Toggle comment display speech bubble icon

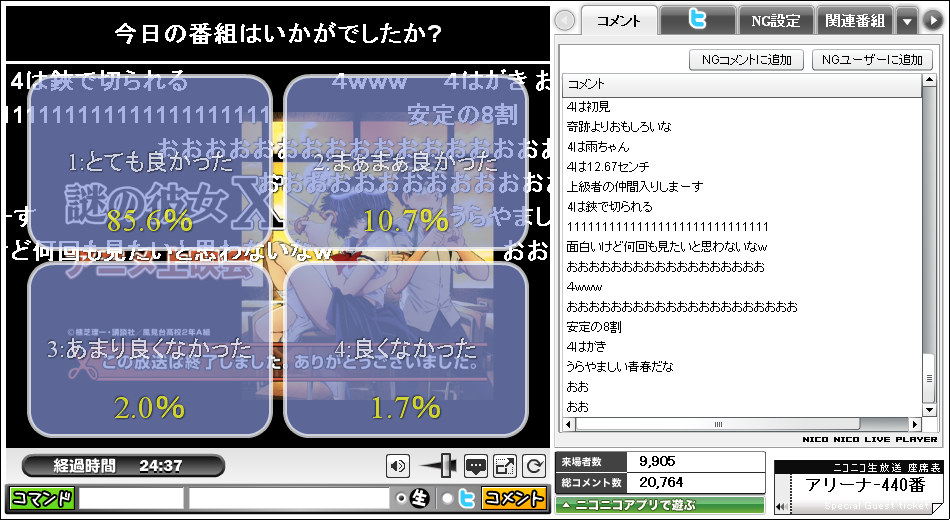[x=476, y=466]
